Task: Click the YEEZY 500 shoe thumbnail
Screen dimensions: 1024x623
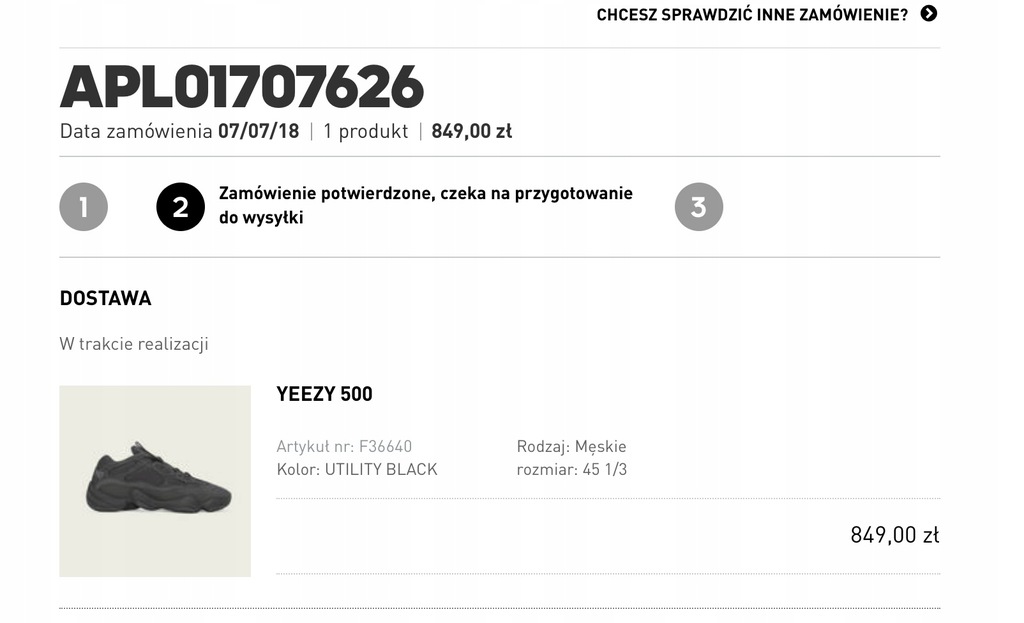Action: [x=155, y=481]
